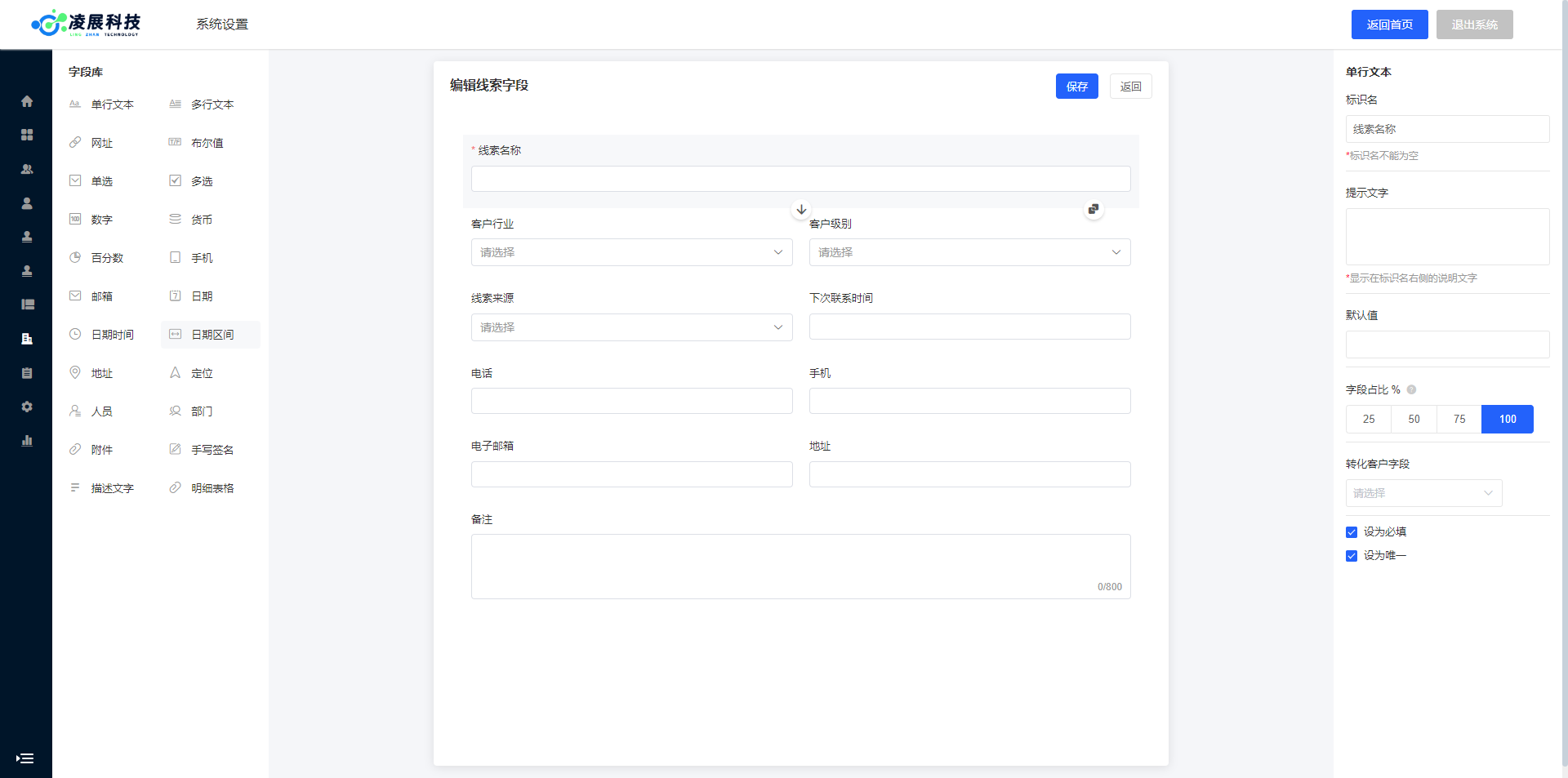1568x778 pixels.
Task: Click the 凌展科技 logo
Action: 86,24
